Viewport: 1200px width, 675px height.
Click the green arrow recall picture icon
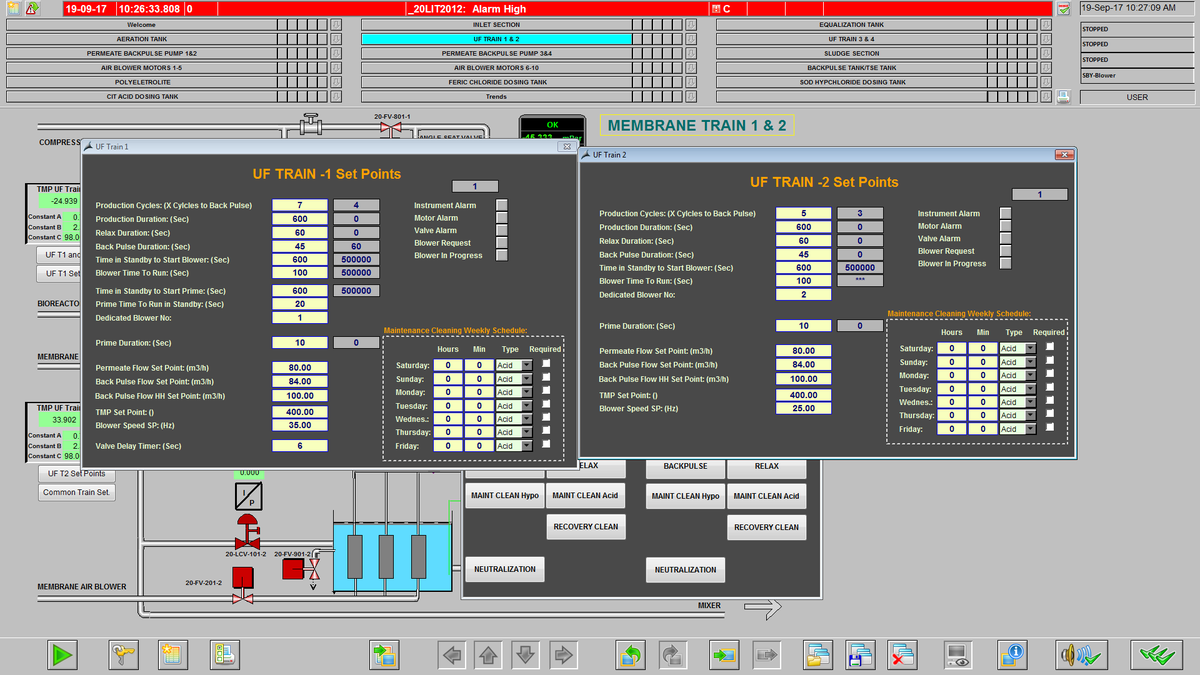click(724, 655)
